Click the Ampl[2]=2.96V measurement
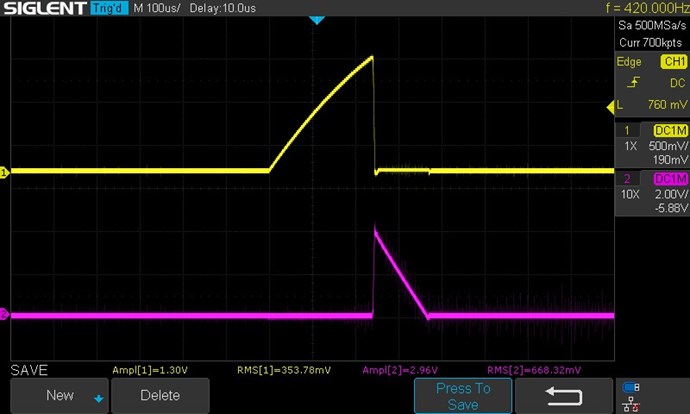This screenshot has height=414, width=690. pos(400,370)
